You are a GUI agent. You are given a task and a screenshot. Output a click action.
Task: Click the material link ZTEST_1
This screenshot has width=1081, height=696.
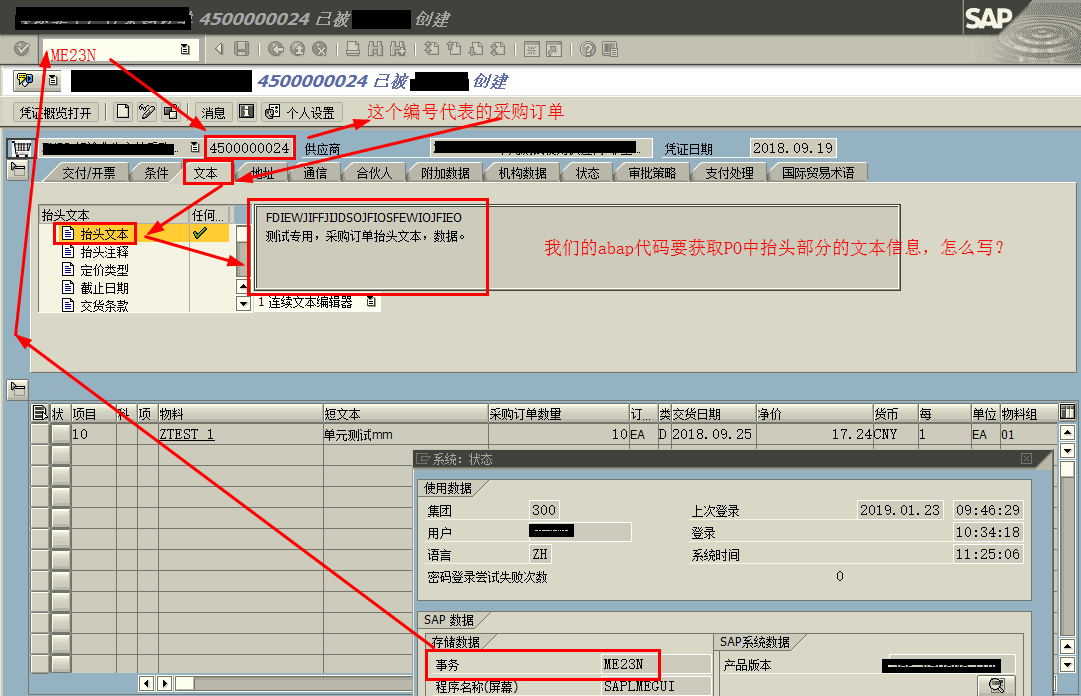pyautogui.click(x=187, y=434)
